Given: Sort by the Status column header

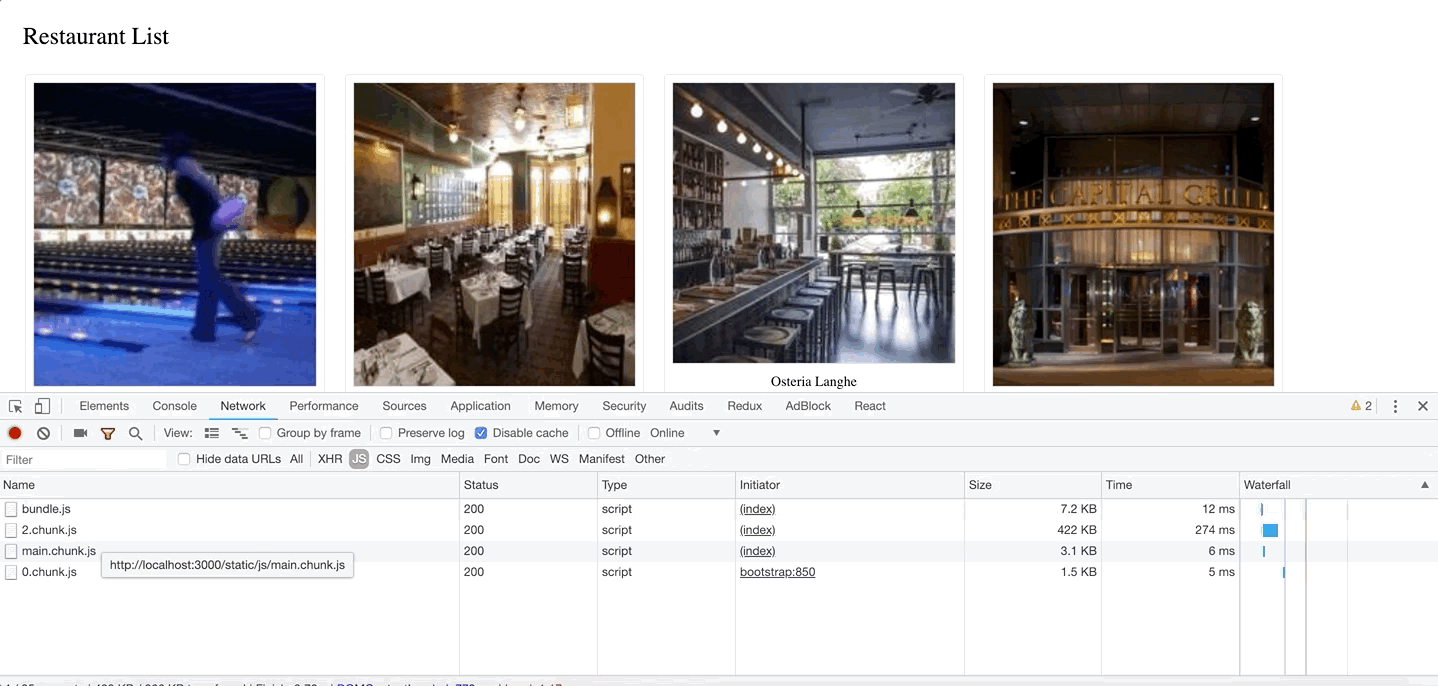Looking at the screenshot, I should point(528,485).
